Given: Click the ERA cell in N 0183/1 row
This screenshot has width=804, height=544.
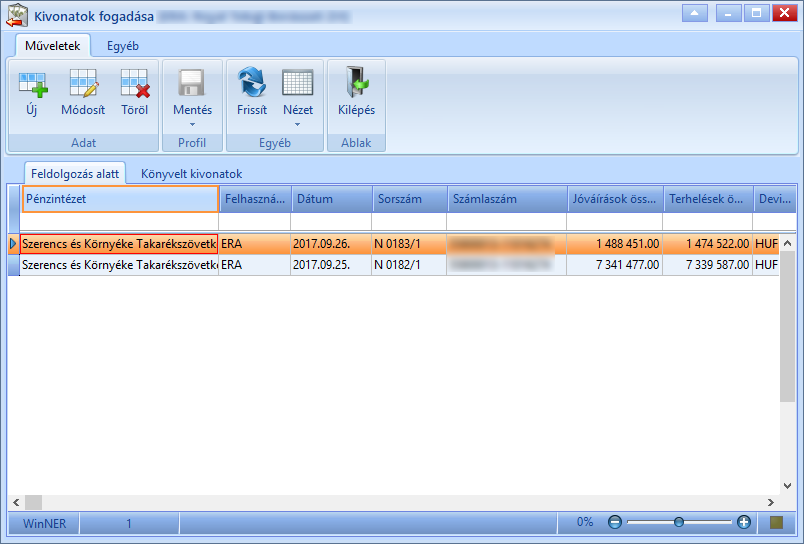Looking at the screenshot, I should 254,244.
